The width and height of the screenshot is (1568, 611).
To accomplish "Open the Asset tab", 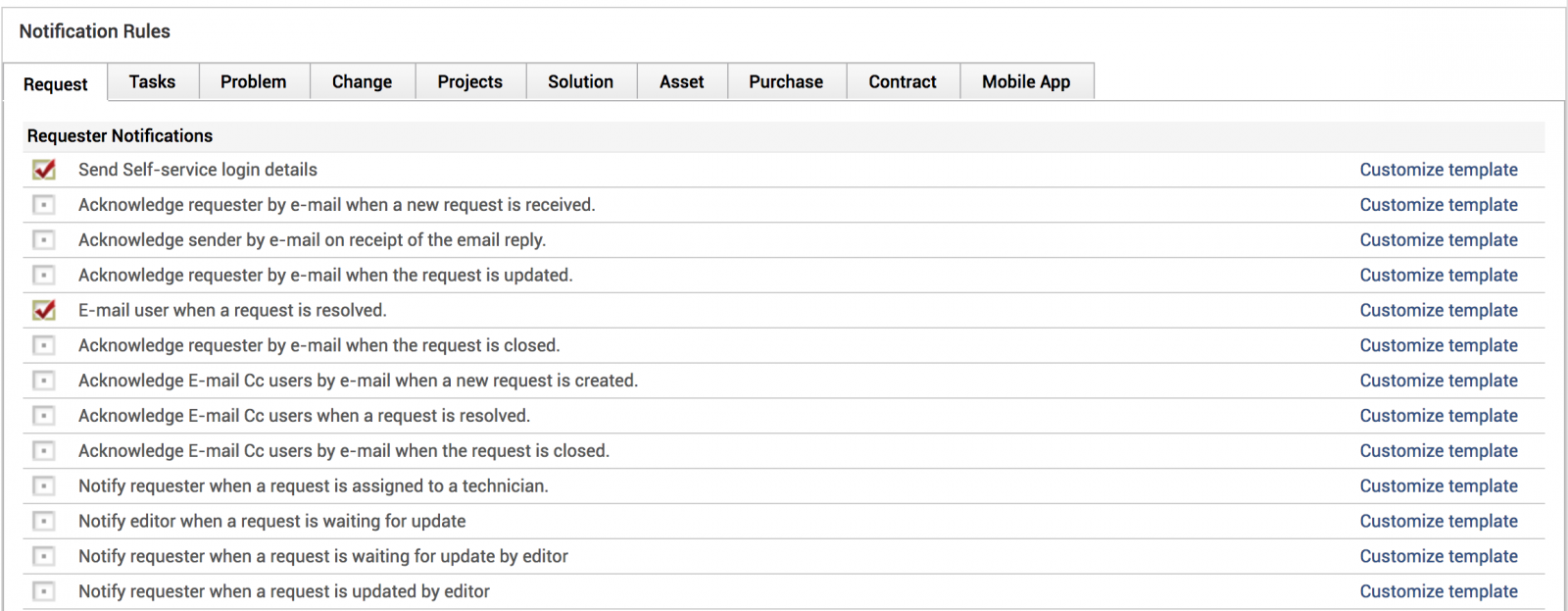I will coord(681,82).
